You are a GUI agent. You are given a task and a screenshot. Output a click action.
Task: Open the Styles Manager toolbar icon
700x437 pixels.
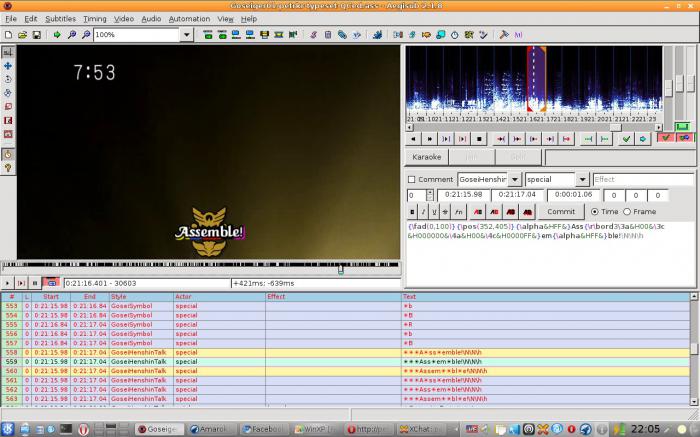(313, 34)
